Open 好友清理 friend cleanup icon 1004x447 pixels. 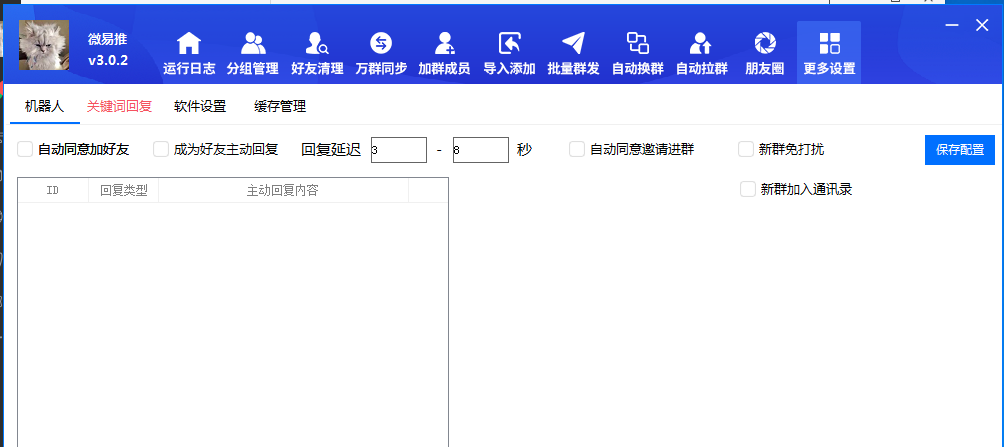[x=317, y=44]
